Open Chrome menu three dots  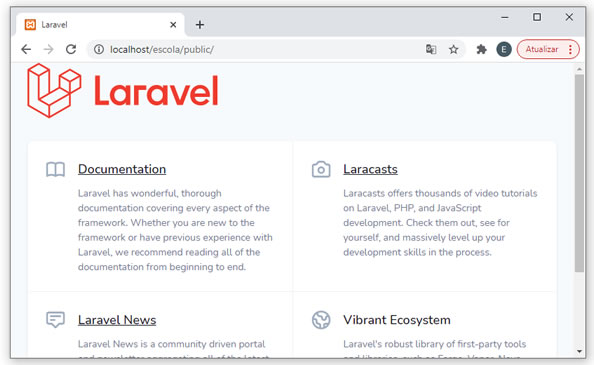pos(570,49)
